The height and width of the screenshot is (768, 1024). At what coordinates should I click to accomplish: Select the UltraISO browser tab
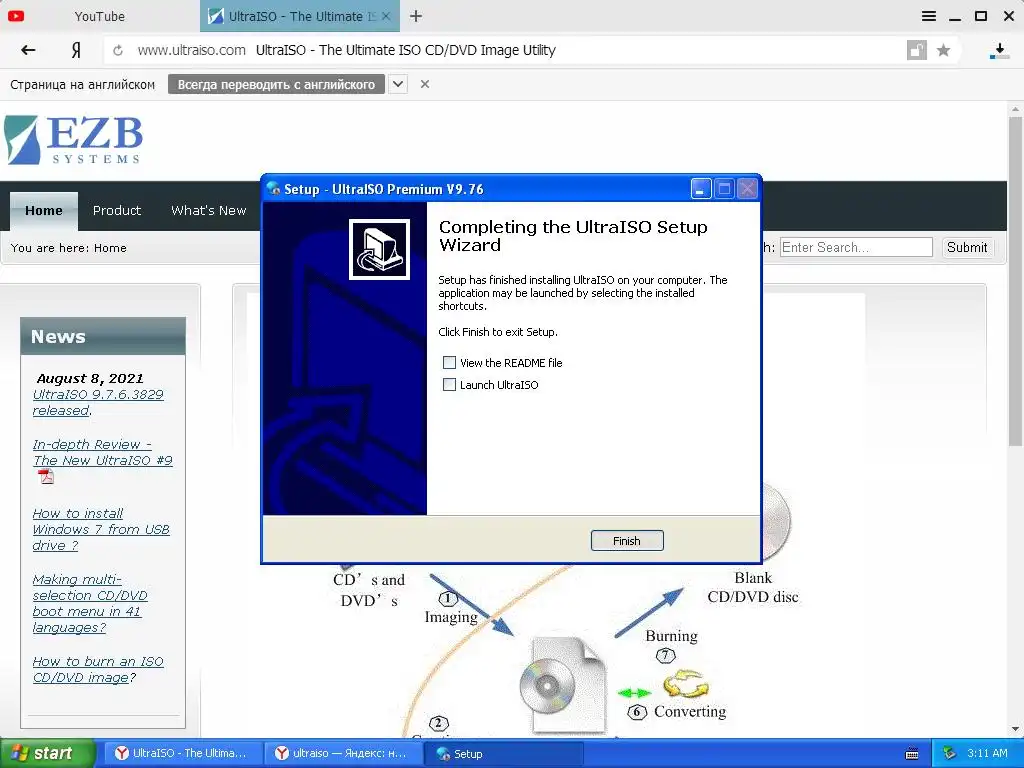pyautogui.click(x=299, y=16)
